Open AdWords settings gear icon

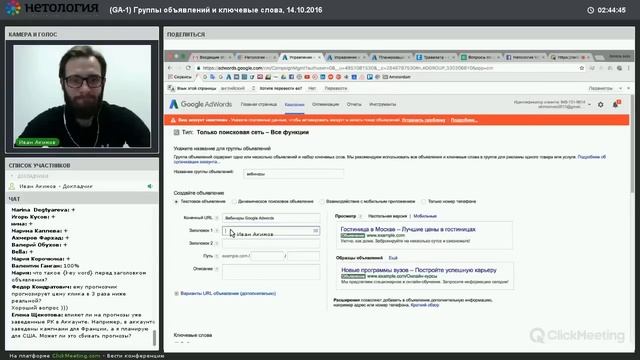600,105
